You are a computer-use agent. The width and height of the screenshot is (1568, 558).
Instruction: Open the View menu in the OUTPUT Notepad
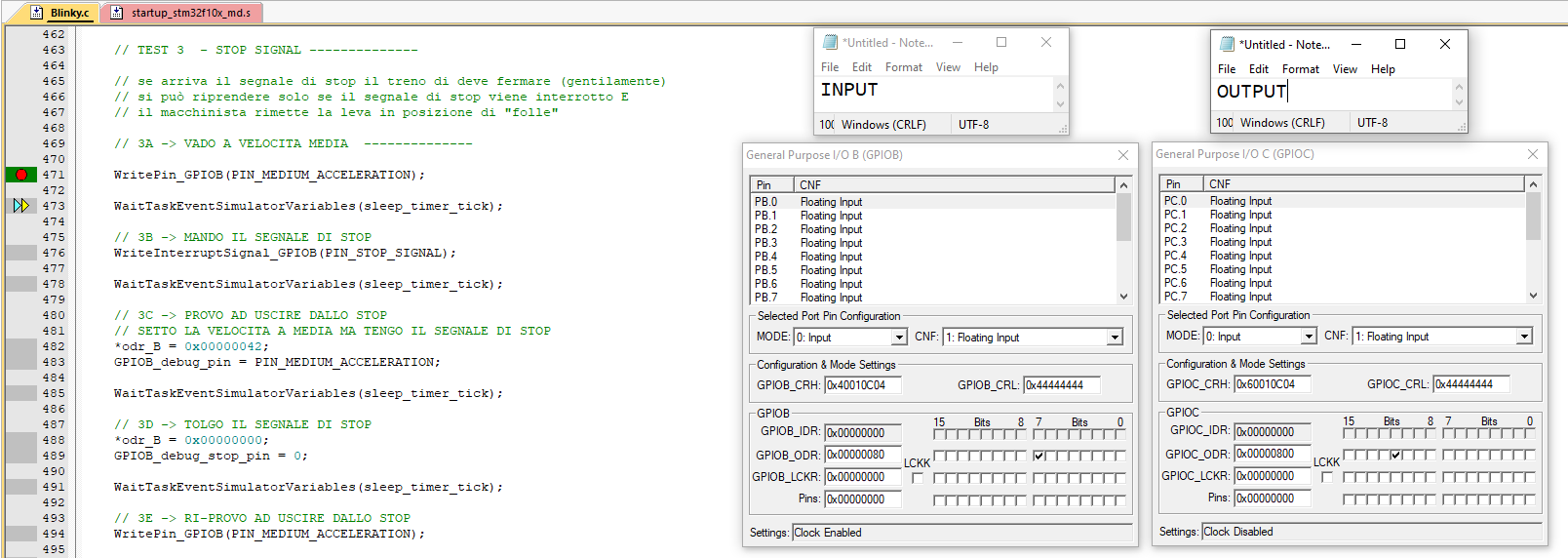[x=1345, y=69]
